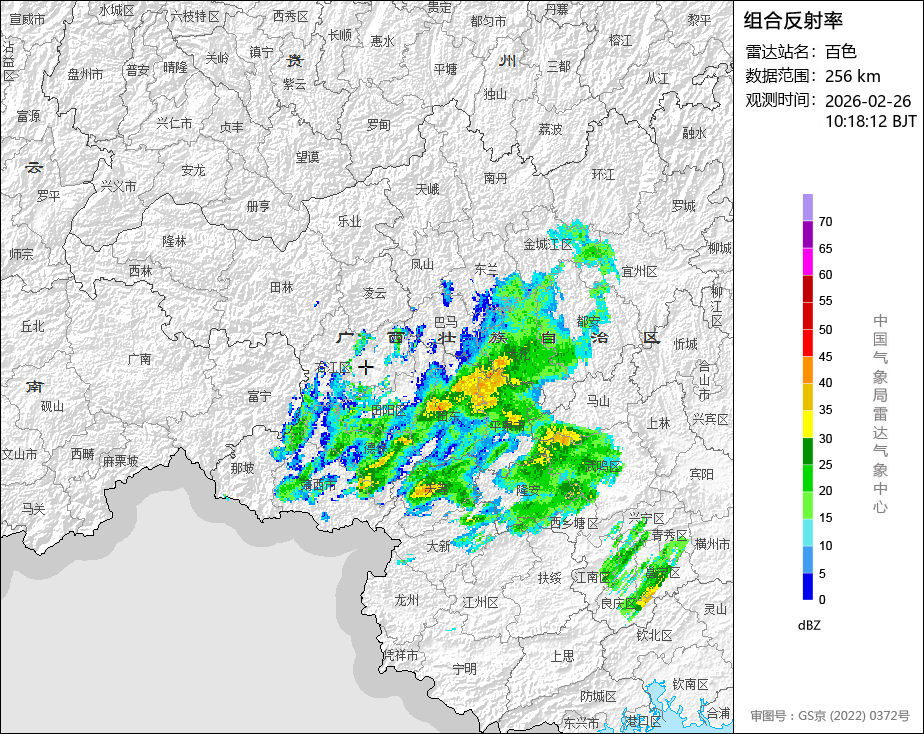Click the 广南 map label
Screen dimensions: 924x734
139,359
